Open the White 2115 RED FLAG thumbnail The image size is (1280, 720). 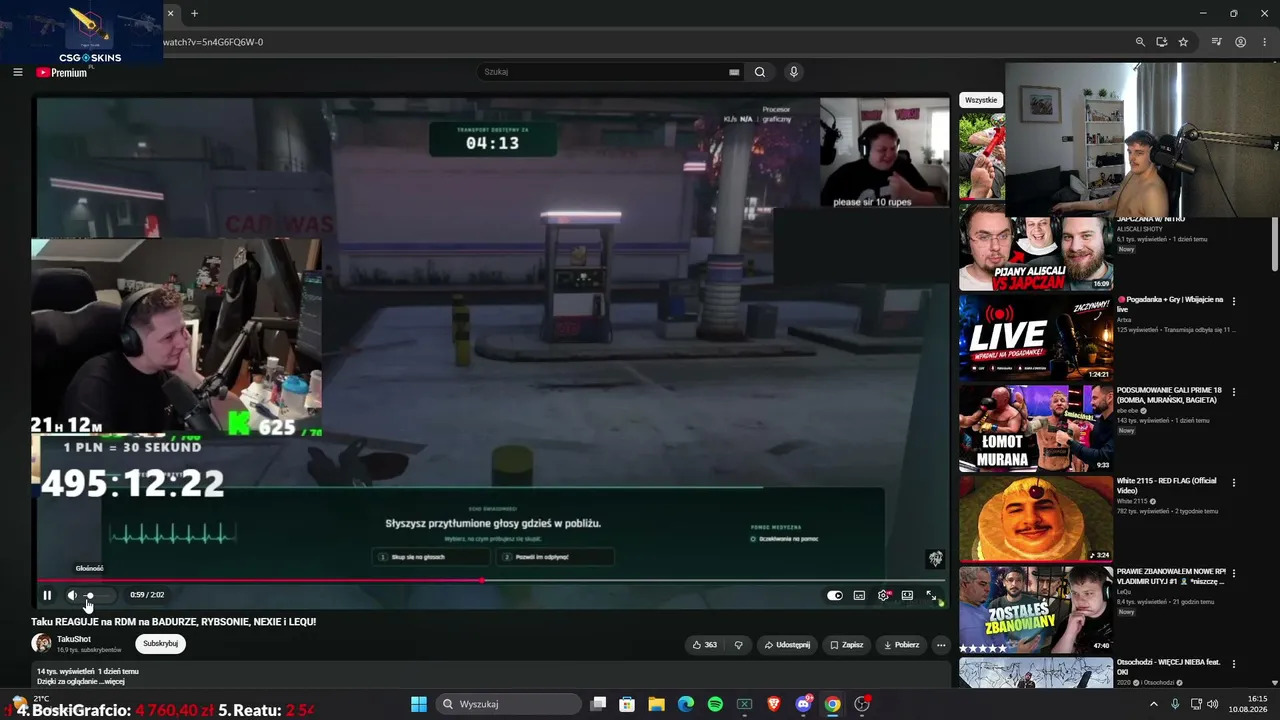pyautogui.click(x=1036, y=519)
